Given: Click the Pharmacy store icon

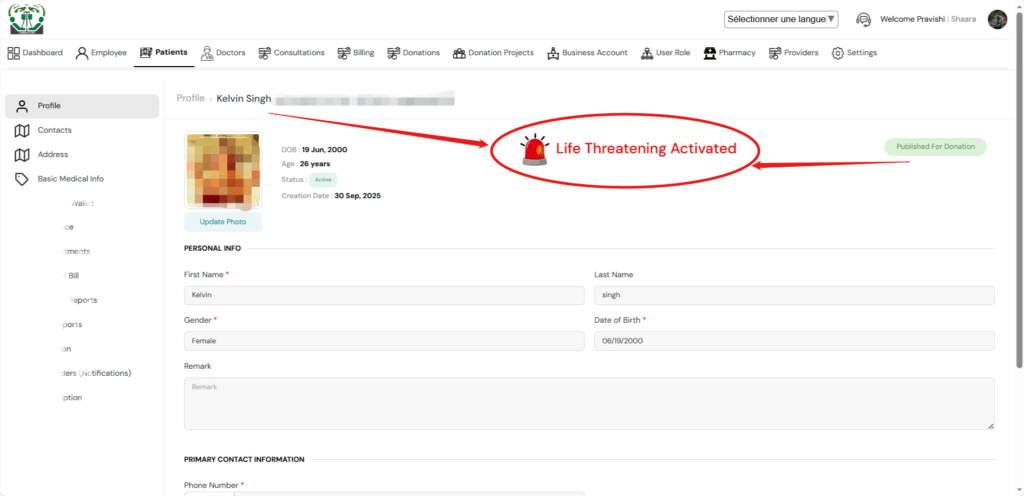Looking at the screenshot, I should [x=709, y=53].
